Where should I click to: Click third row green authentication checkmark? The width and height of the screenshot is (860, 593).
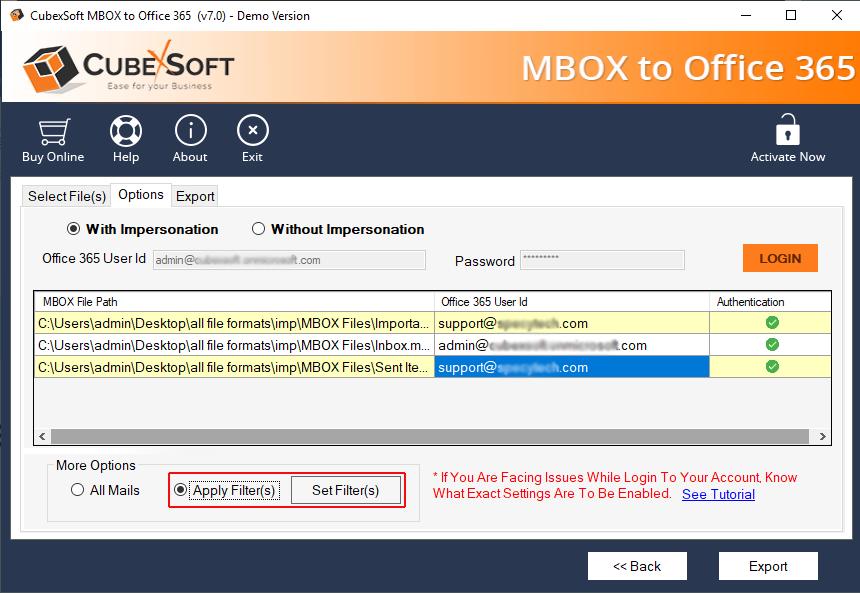pos(772,367)
